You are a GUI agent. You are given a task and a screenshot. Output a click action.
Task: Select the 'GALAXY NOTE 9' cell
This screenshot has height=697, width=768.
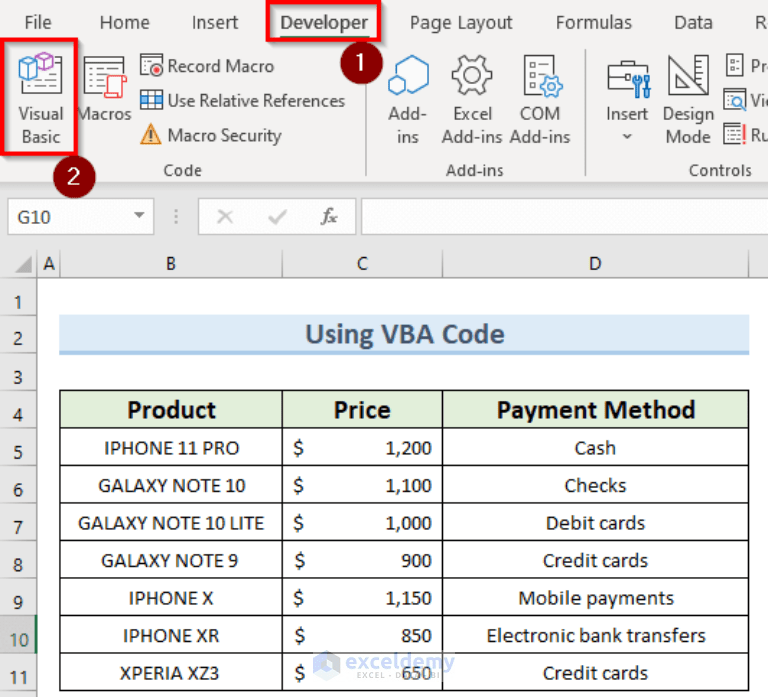[x=171, y=560]
